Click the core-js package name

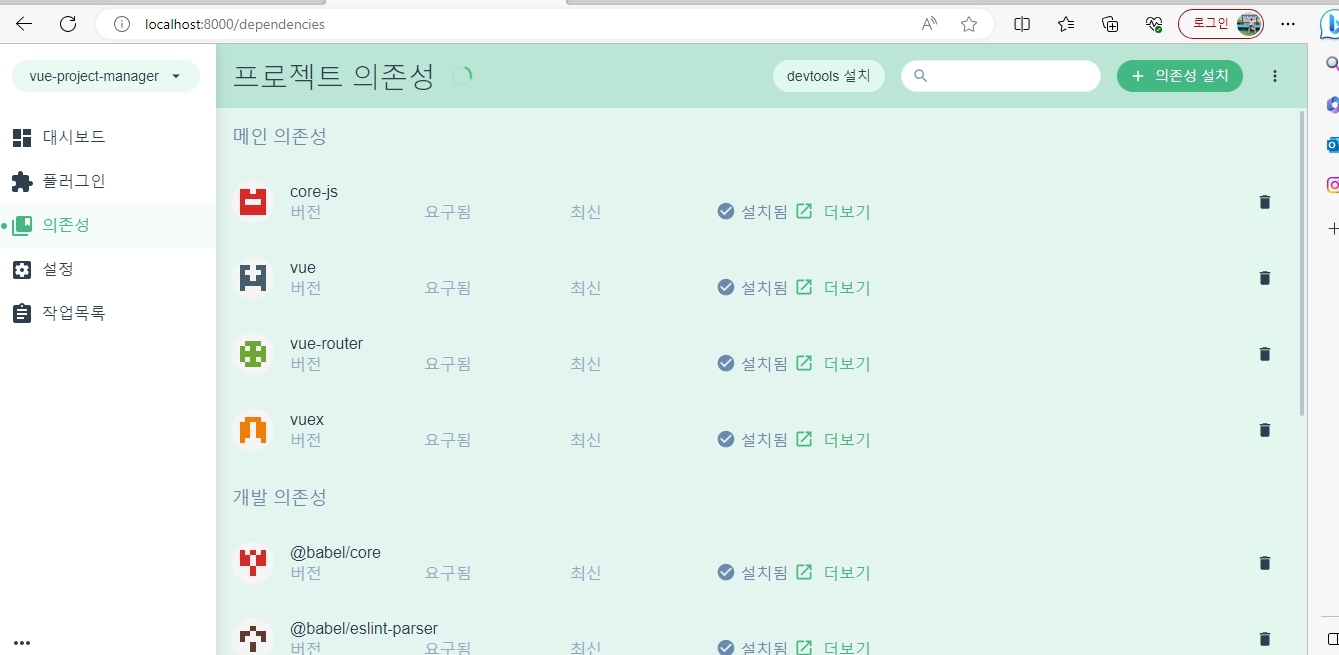[314, 192]
